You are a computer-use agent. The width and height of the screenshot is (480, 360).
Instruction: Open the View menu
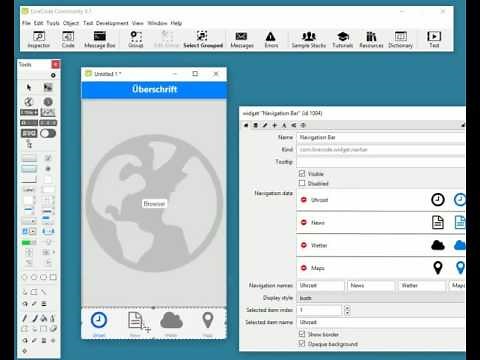138,23
